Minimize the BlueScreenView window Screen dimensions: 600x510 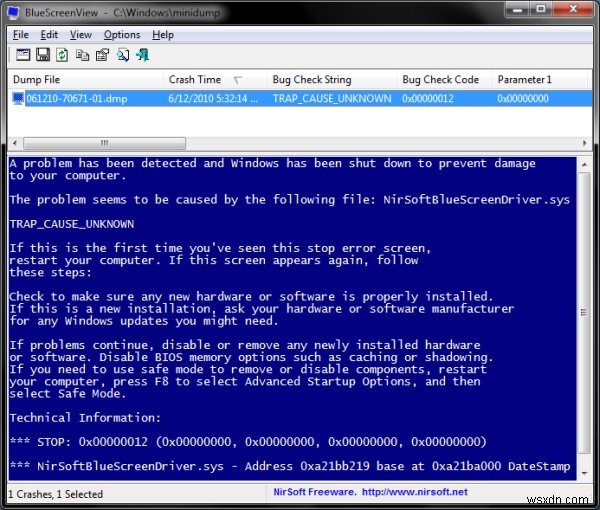point(518,9)
